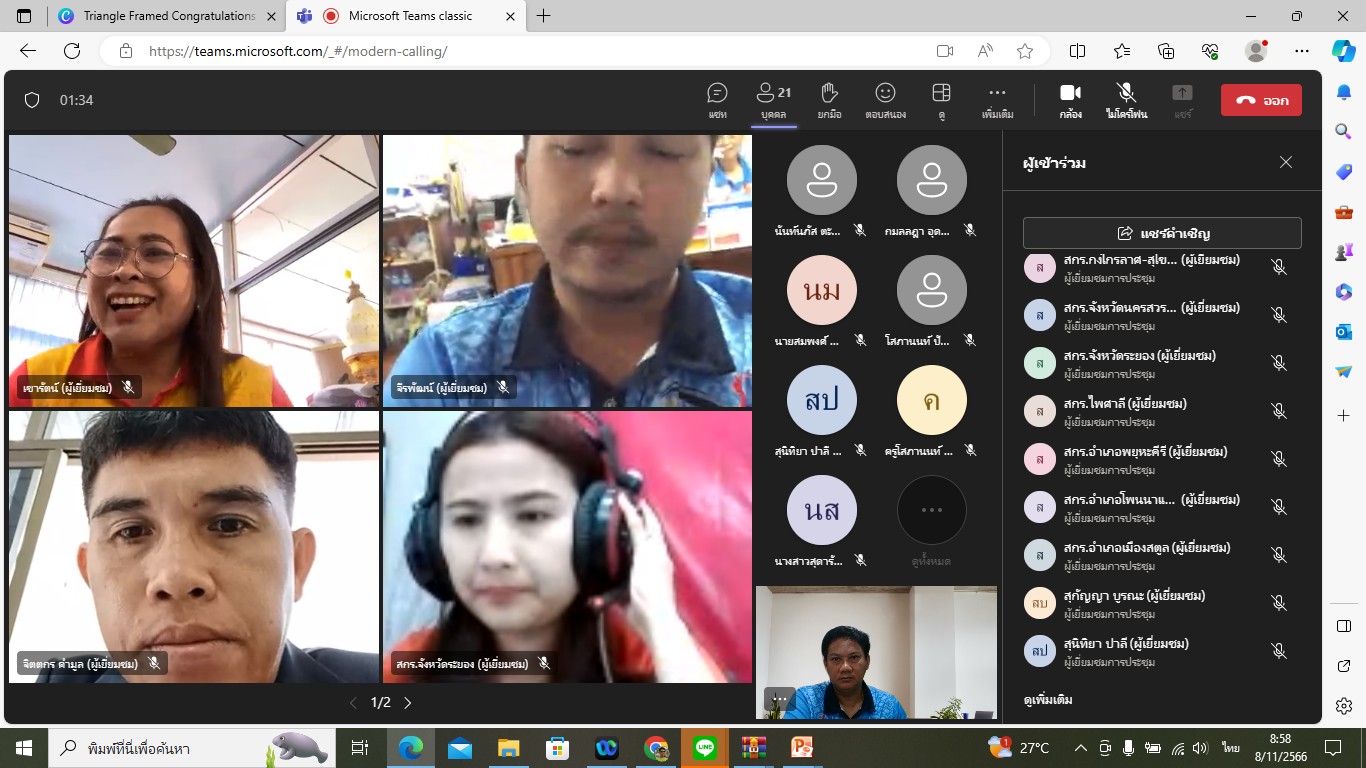Show all participants via ดูทั้งหมด circle
The width and height of the screenshot is (1366, 768).
(932, 510)
